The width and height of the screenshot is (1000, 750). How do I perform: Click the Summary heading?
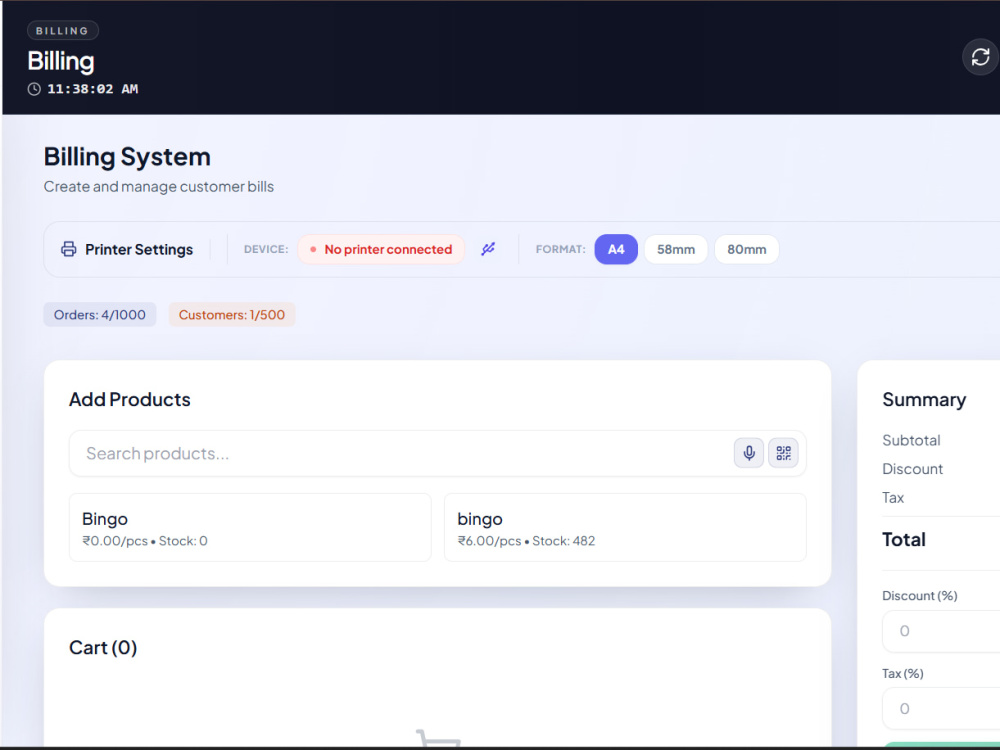point(924,400)
